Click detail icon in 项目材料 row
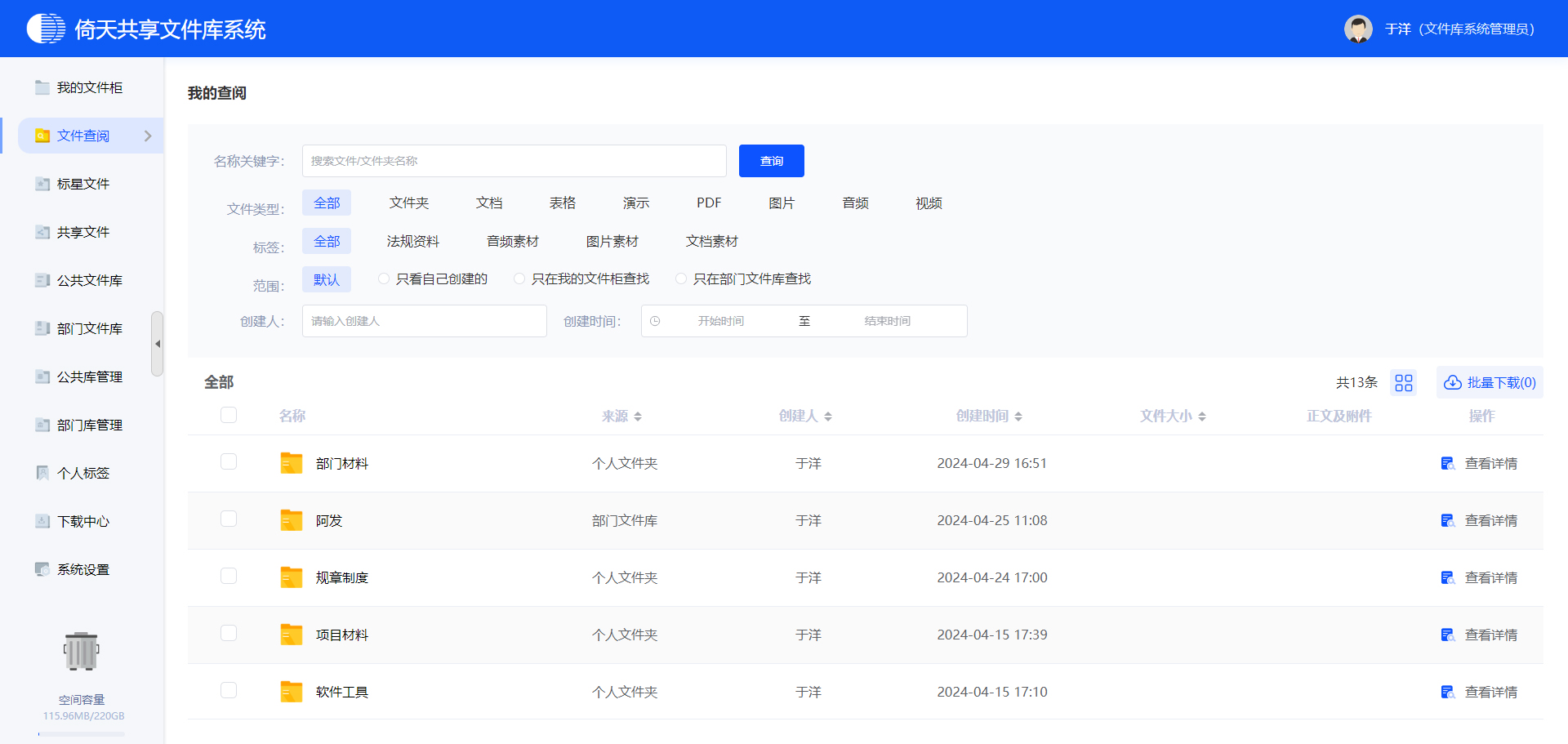This screenshot has height=744, width=1568. pyautogui.click(x=1448, y=635)
